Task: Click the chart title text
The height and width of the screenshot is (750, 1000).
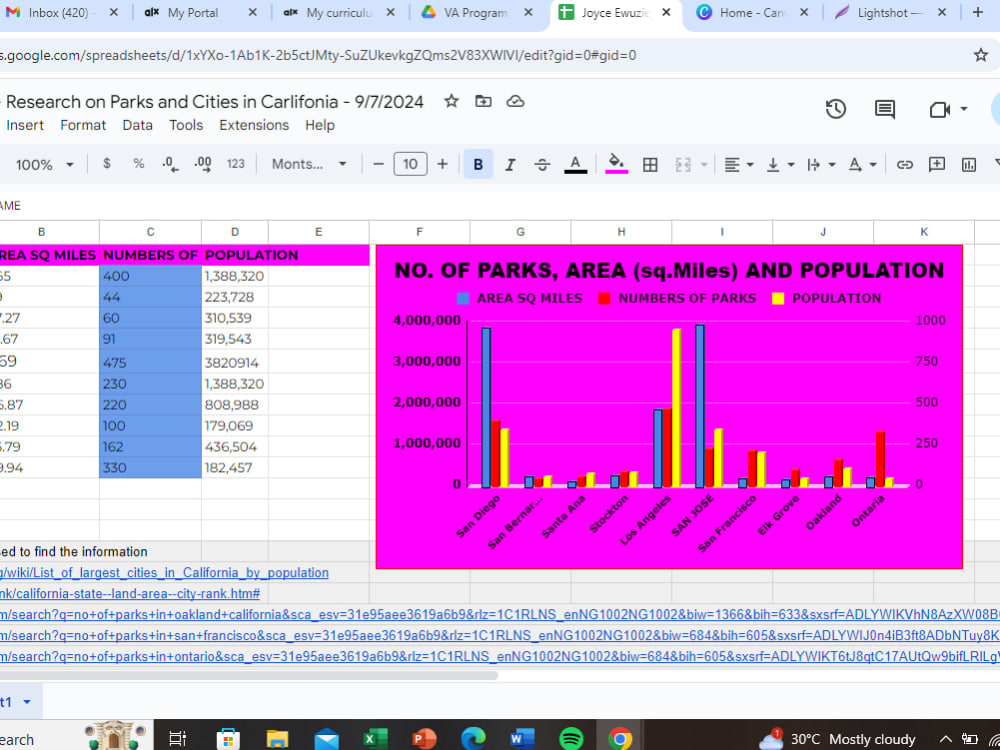Action: (x=669, y=270)
